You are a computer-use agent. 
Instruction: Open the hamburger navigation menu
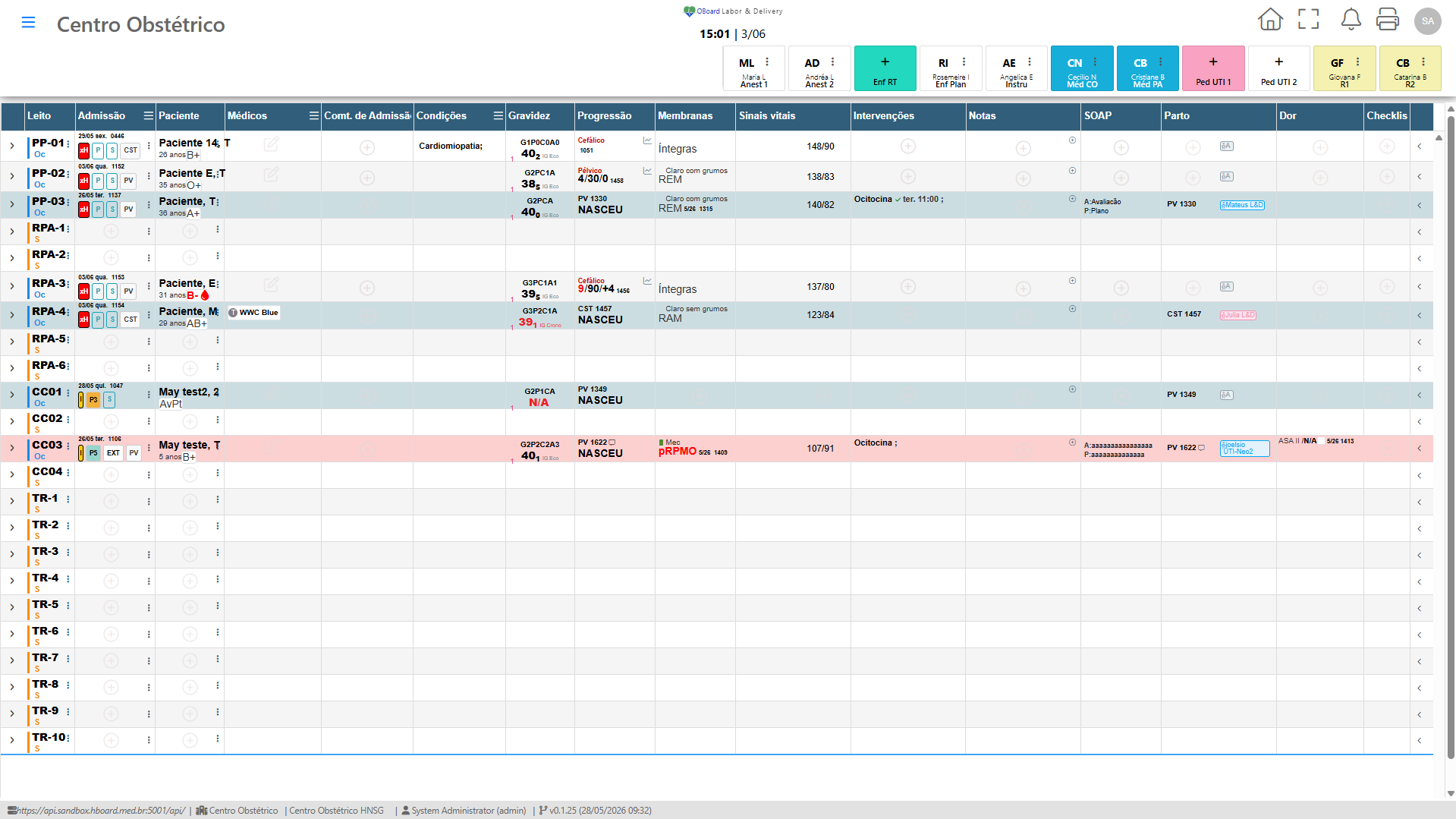point(28,23)
